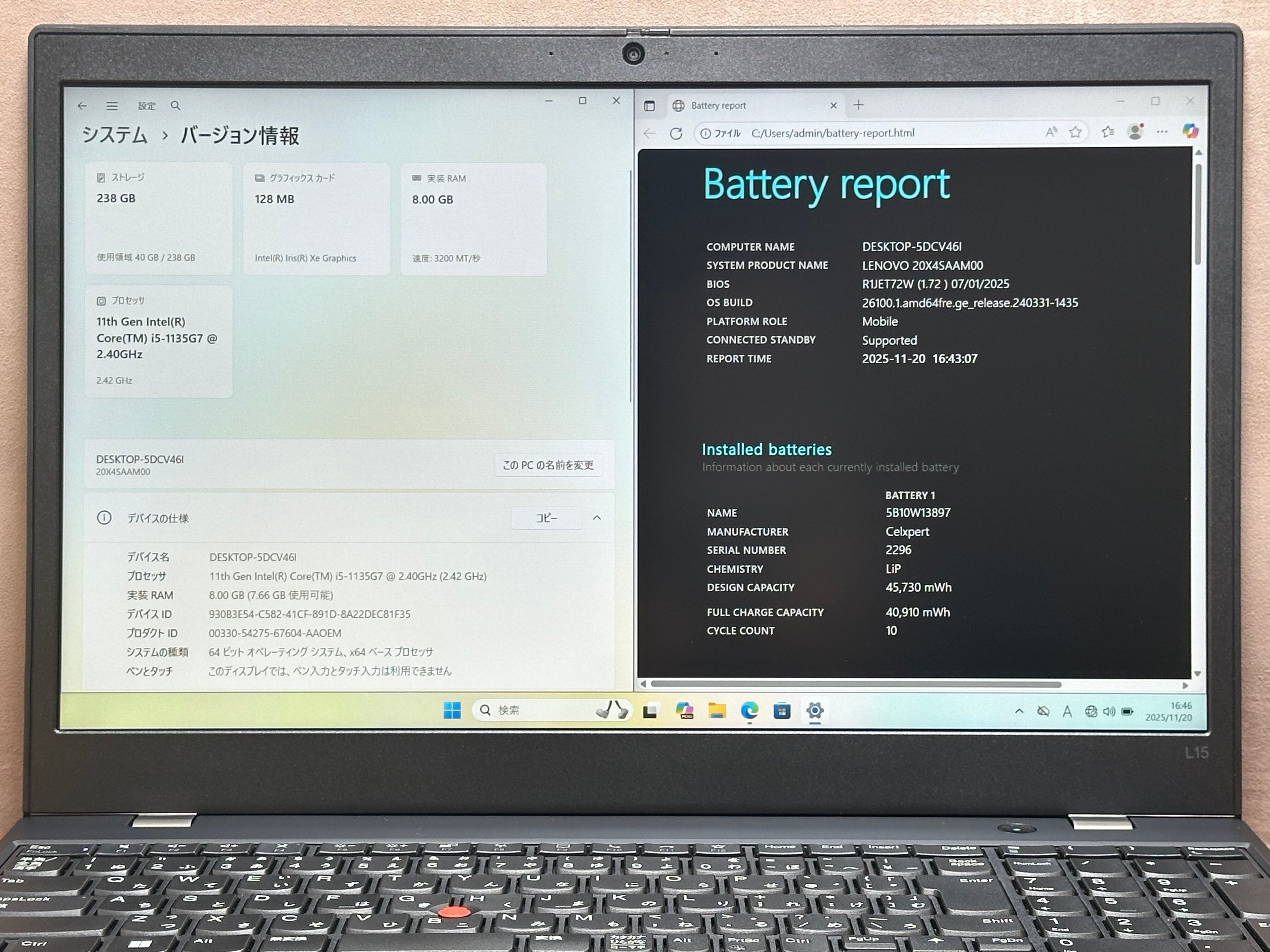Click the Read aloud icon in the address bar

click(1051, 133)
